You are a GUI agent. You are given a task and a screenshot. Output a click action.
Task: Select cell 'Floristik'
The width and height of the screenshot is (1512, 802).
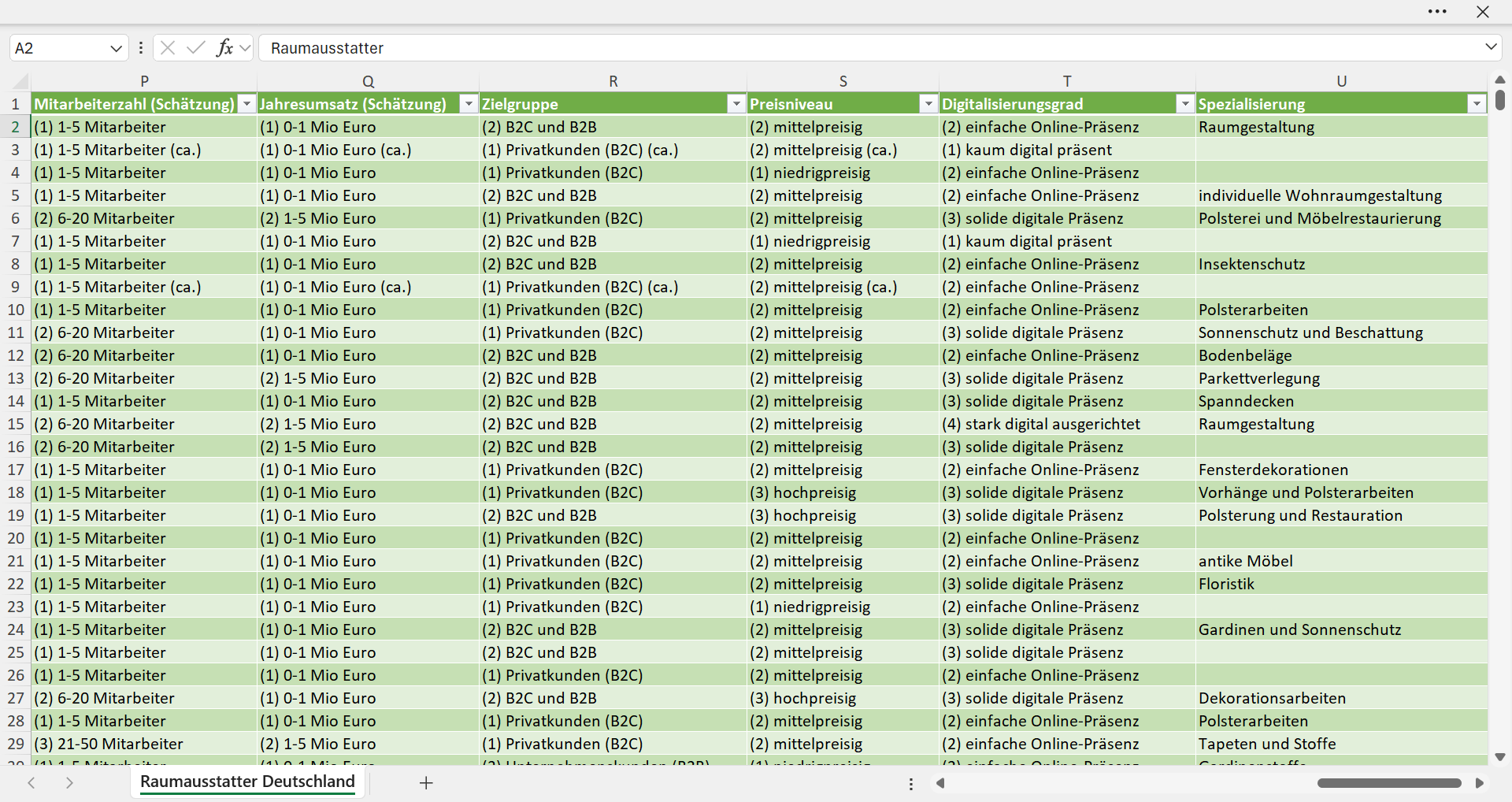click(x=1341, y=584)
